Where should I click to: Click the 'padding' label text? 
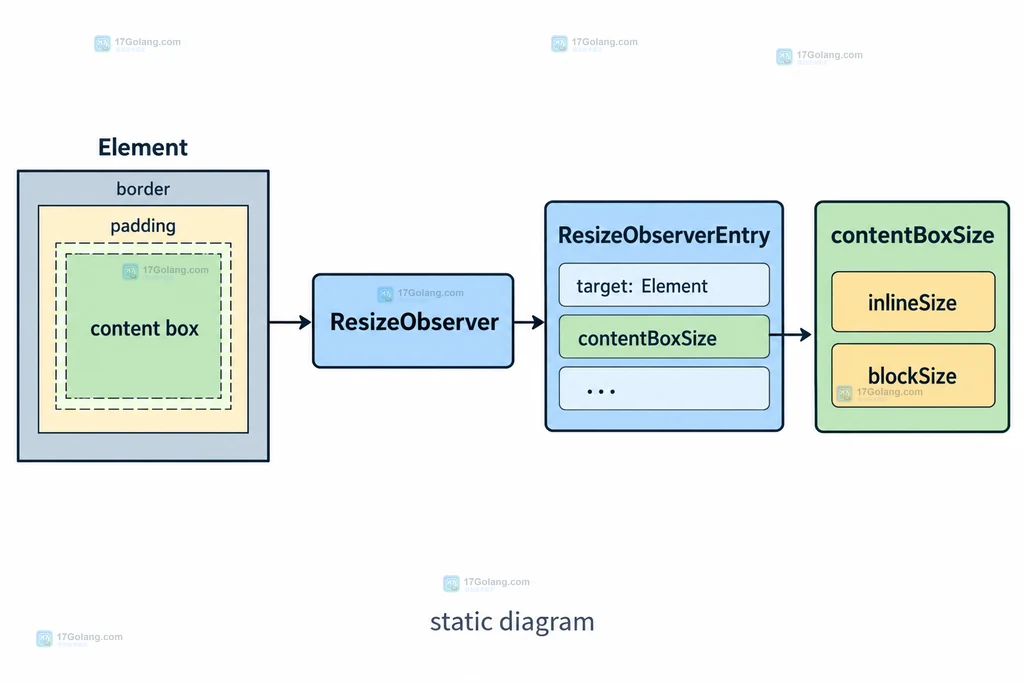143,226
